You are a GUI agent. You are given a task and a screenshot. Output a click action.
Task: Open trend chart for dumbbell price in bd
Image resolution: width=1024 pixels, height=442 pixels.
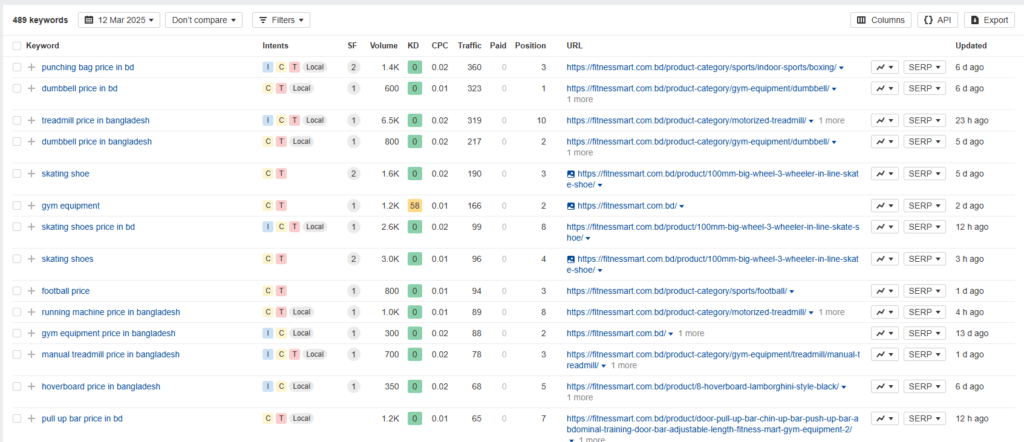(x=884, y=88)
